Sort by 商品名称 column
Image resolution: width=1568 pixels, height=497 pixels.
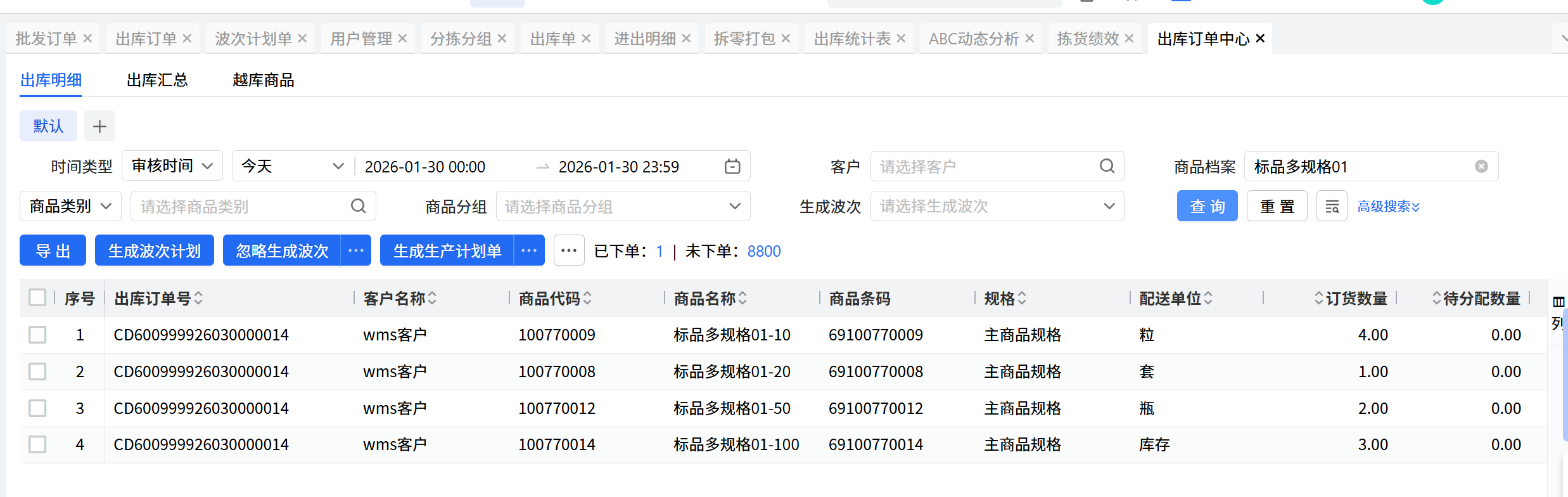(743, 298)
